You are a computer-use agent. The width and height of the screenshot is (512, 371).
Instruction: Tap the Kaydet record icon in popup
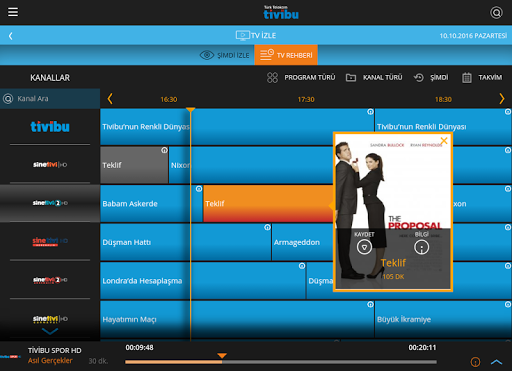point(364,247)
